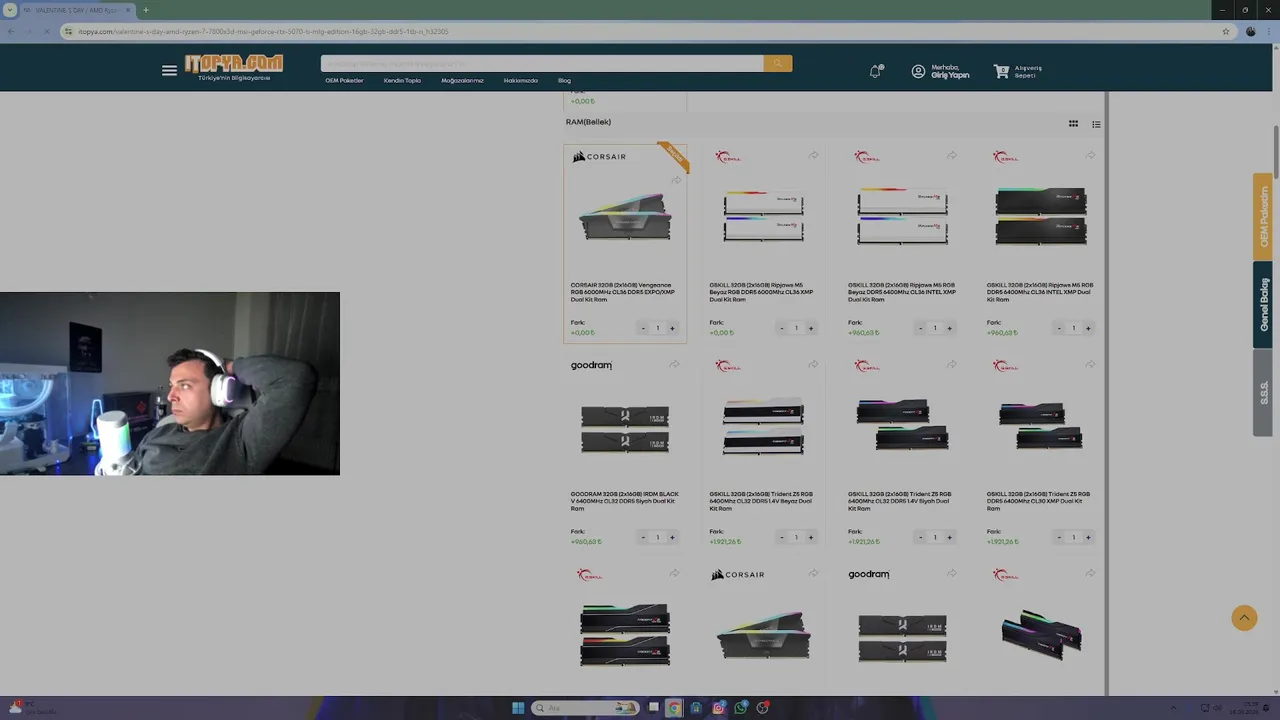This screenshot has width=1280, height=720.
Task: Click the RAM(Bellek) section heading
Action: click(x=588, y=122)
